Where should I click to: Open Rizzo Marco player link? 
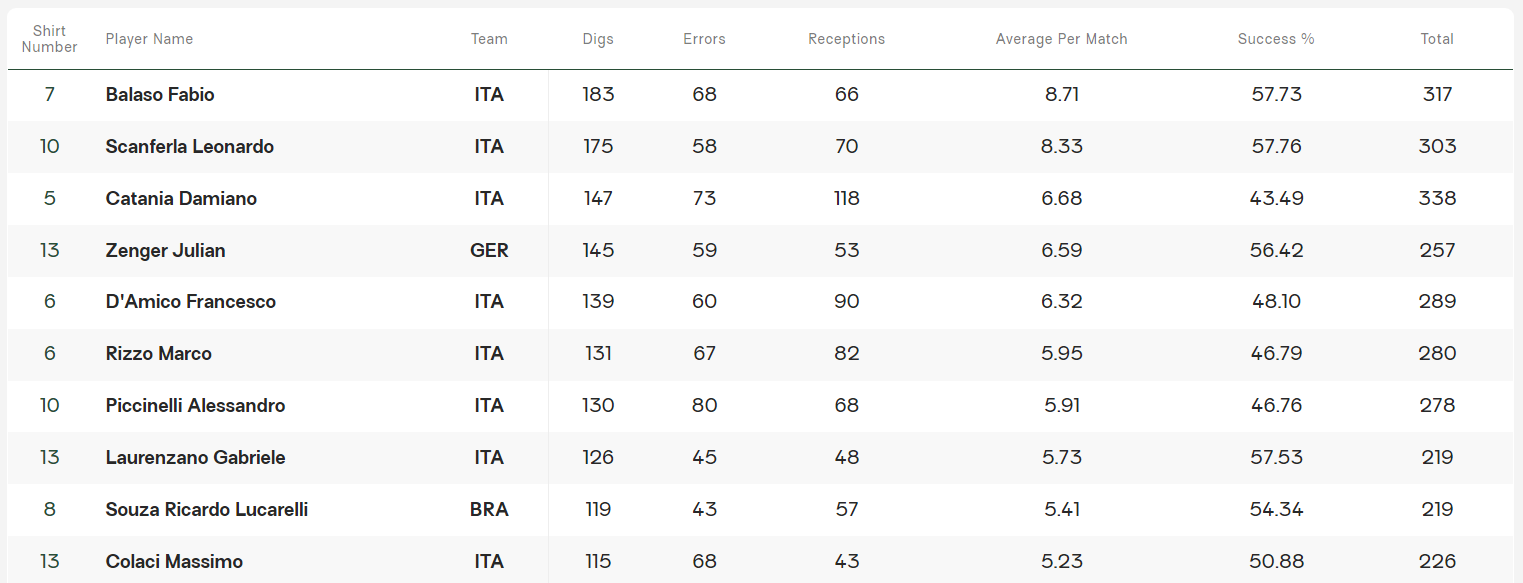click(158, 354)
